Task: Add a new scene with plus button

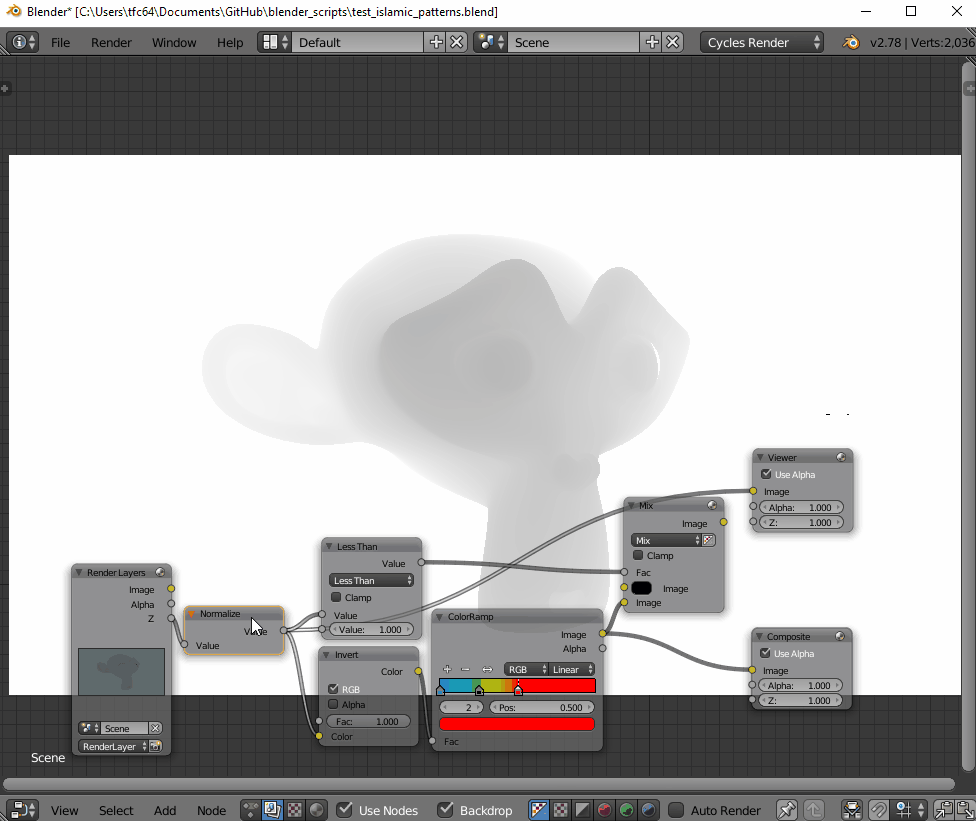Action: click(651, 43)
